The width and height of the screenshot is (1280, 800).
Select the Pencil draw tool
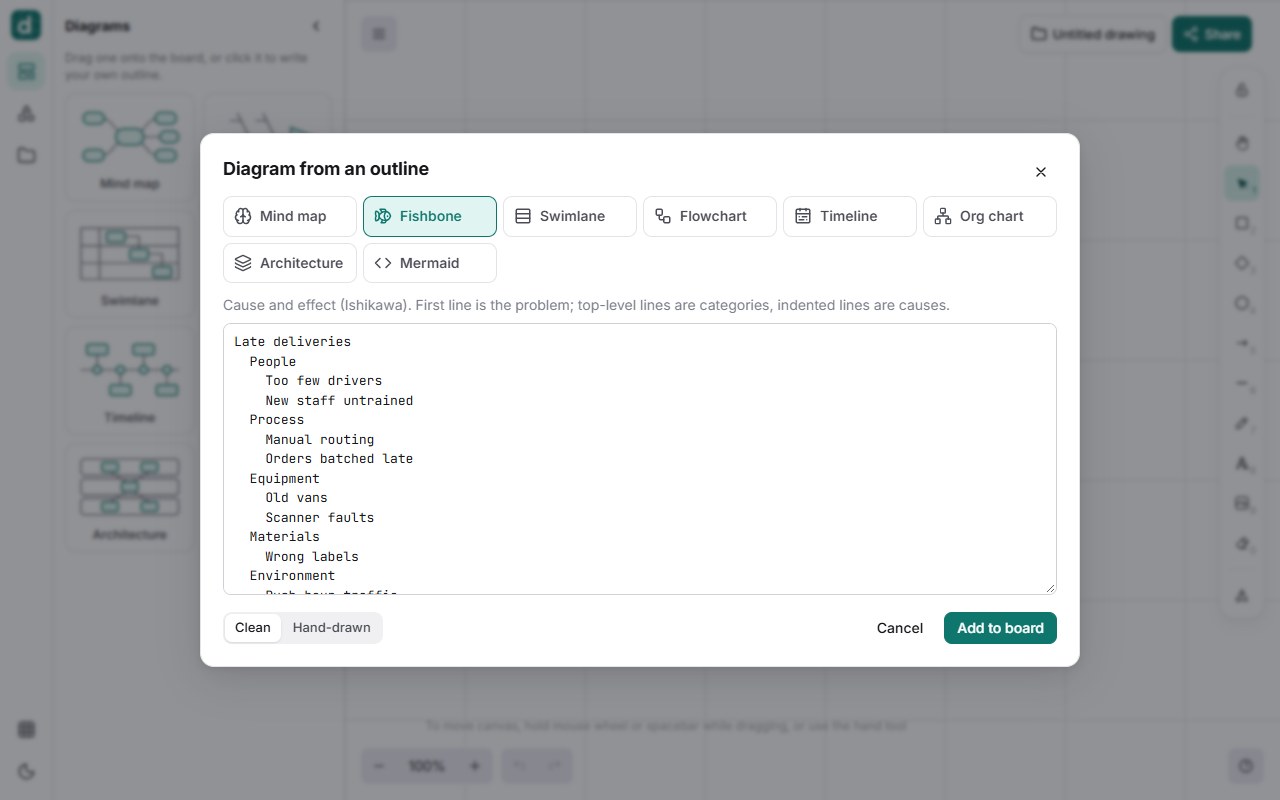(1242, 423)
